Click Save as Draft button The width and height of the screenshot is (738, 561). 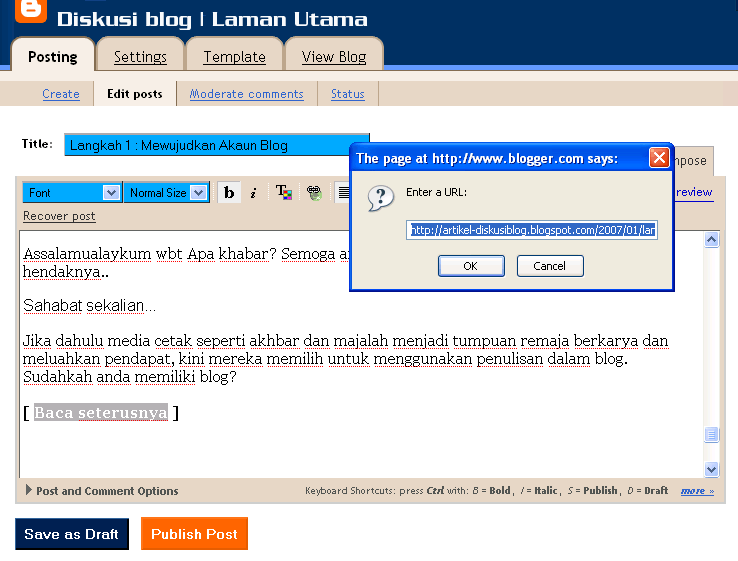coord(72,534)
